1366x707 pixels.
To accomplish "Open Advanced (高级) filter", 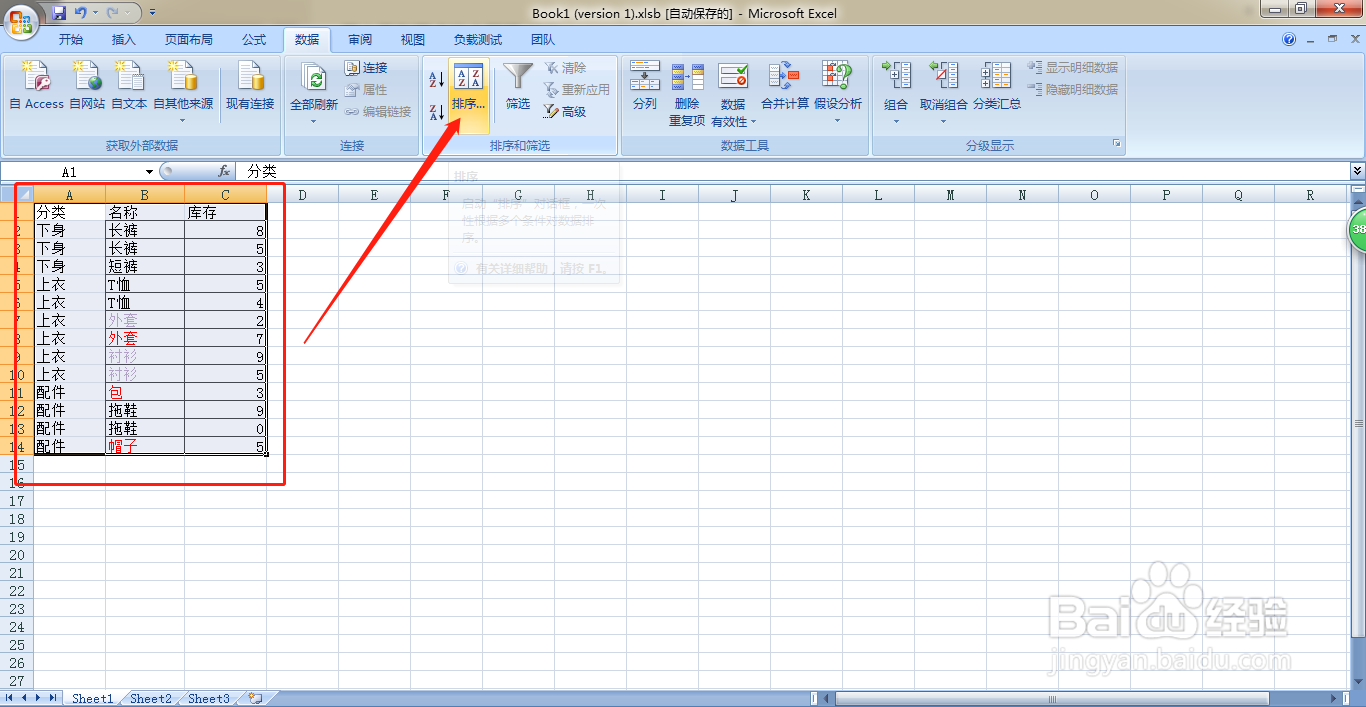I will 565,112.
